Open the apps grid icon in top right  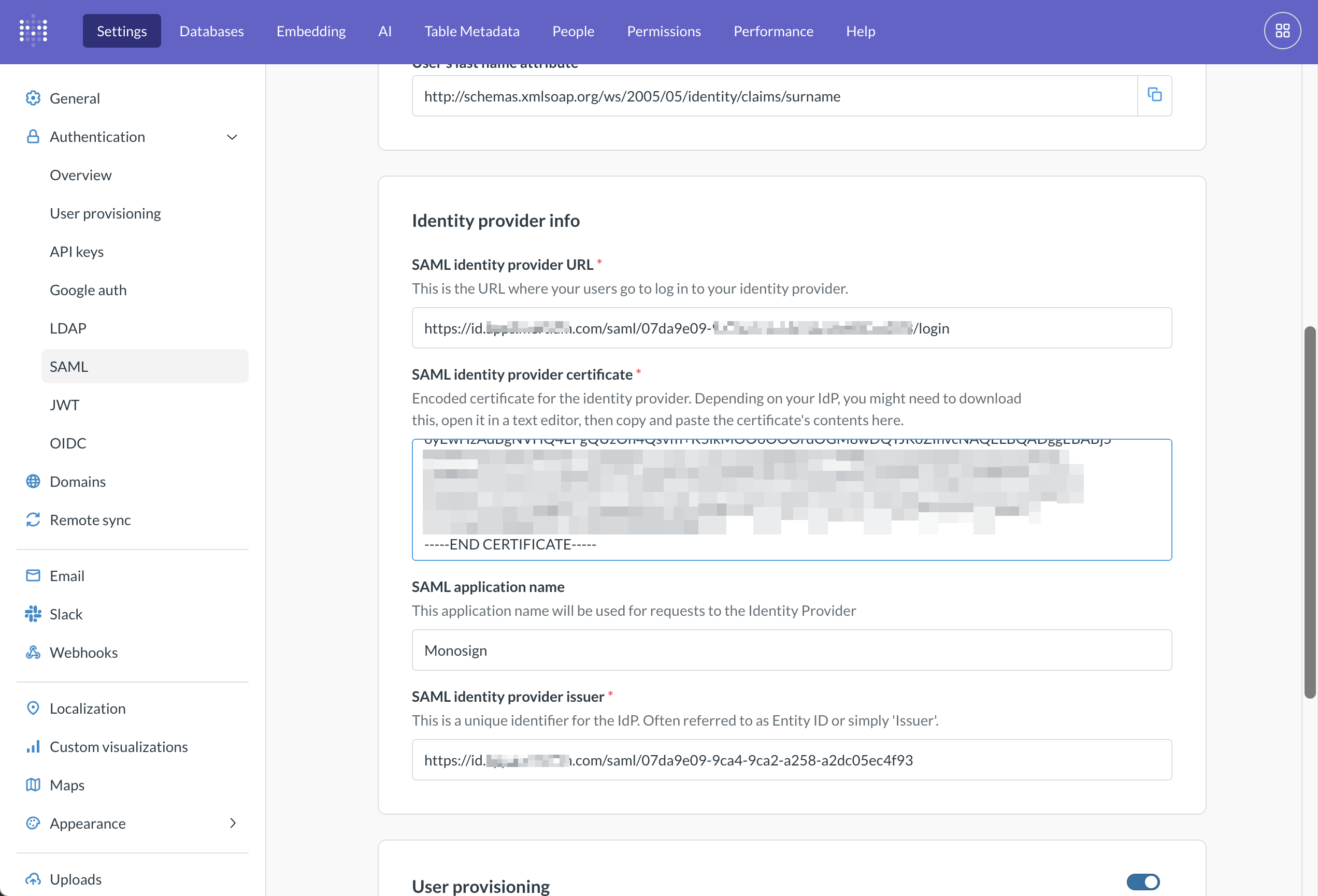coord(1282,31)
